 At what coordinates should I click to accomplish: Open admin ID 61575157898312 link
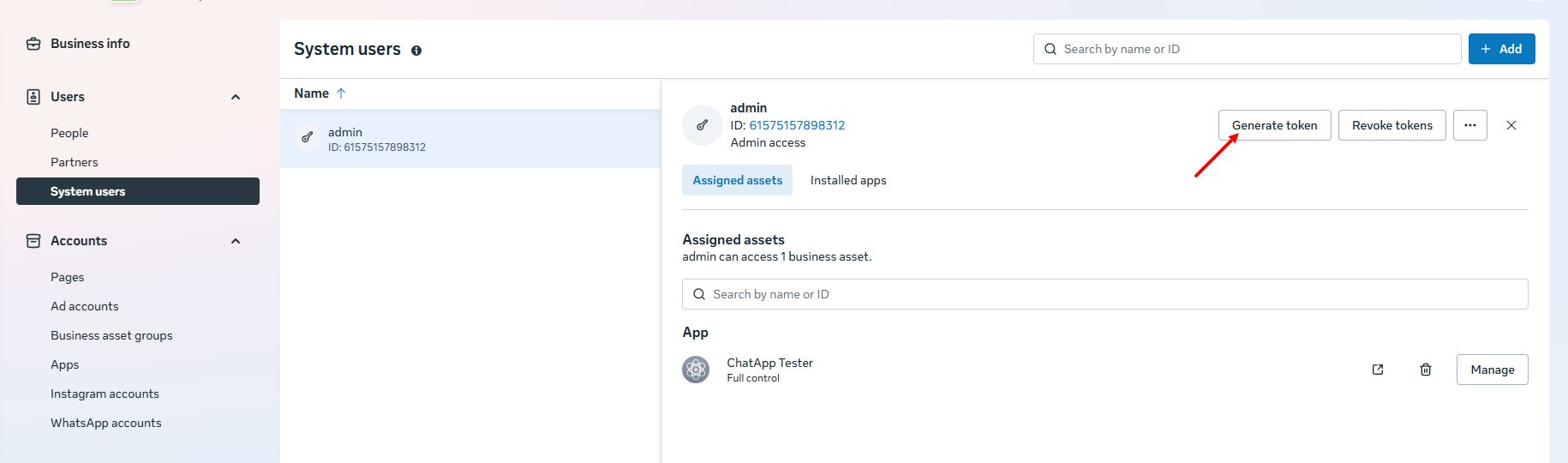tap(797, 125)
